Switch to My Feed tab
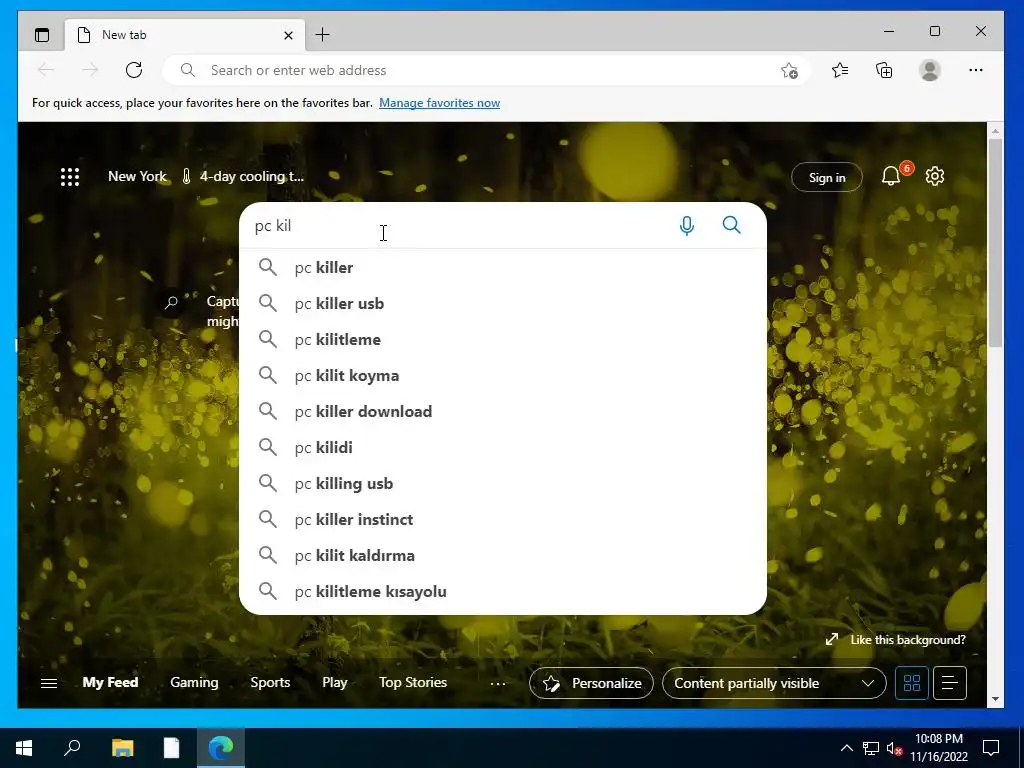 coord(110,682)
